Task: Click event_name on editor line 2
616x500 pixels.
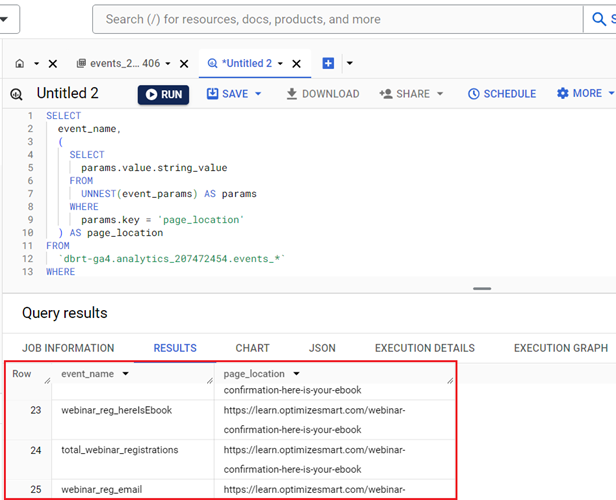Action: coord(86,129)
